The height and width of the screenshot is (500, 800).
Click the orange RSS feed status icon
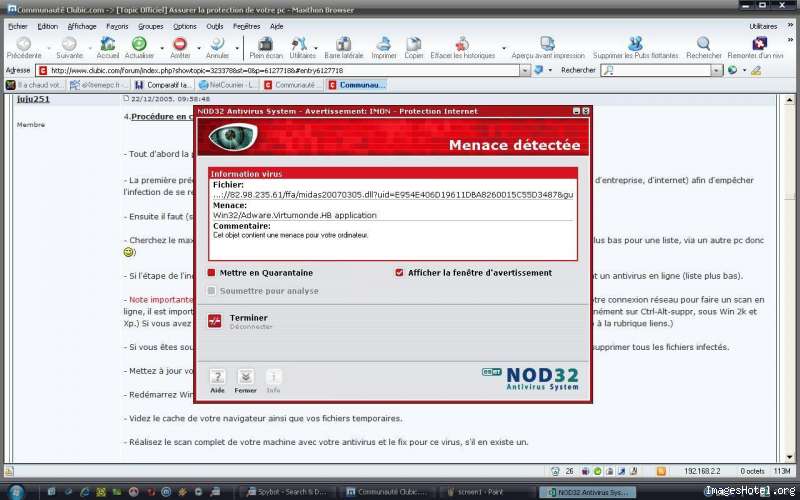coord(661,471)
